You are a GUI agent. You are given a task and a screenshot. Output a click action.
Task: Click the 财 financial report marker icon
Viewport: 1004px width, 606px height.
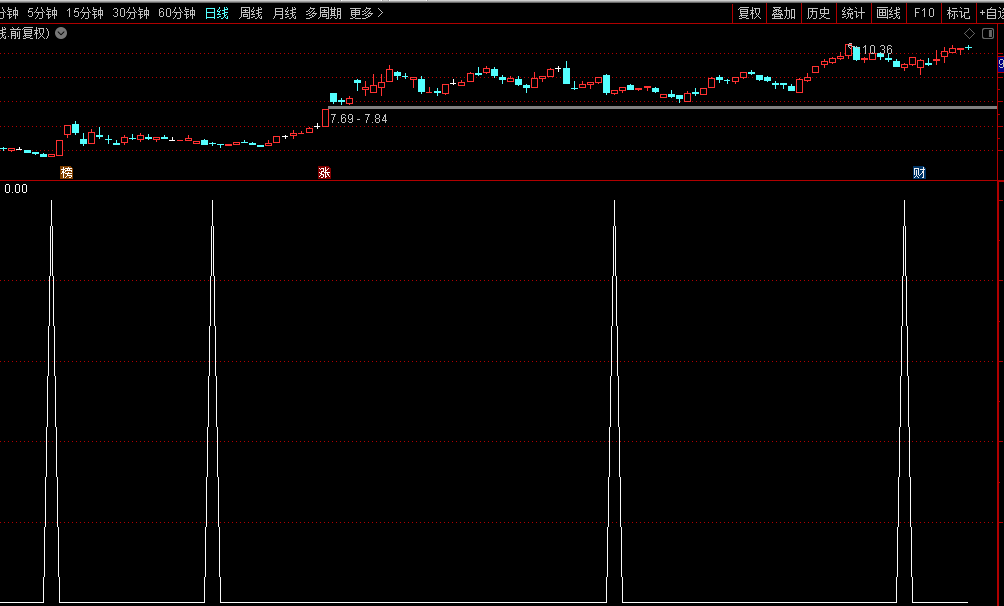tap(919, 173)
